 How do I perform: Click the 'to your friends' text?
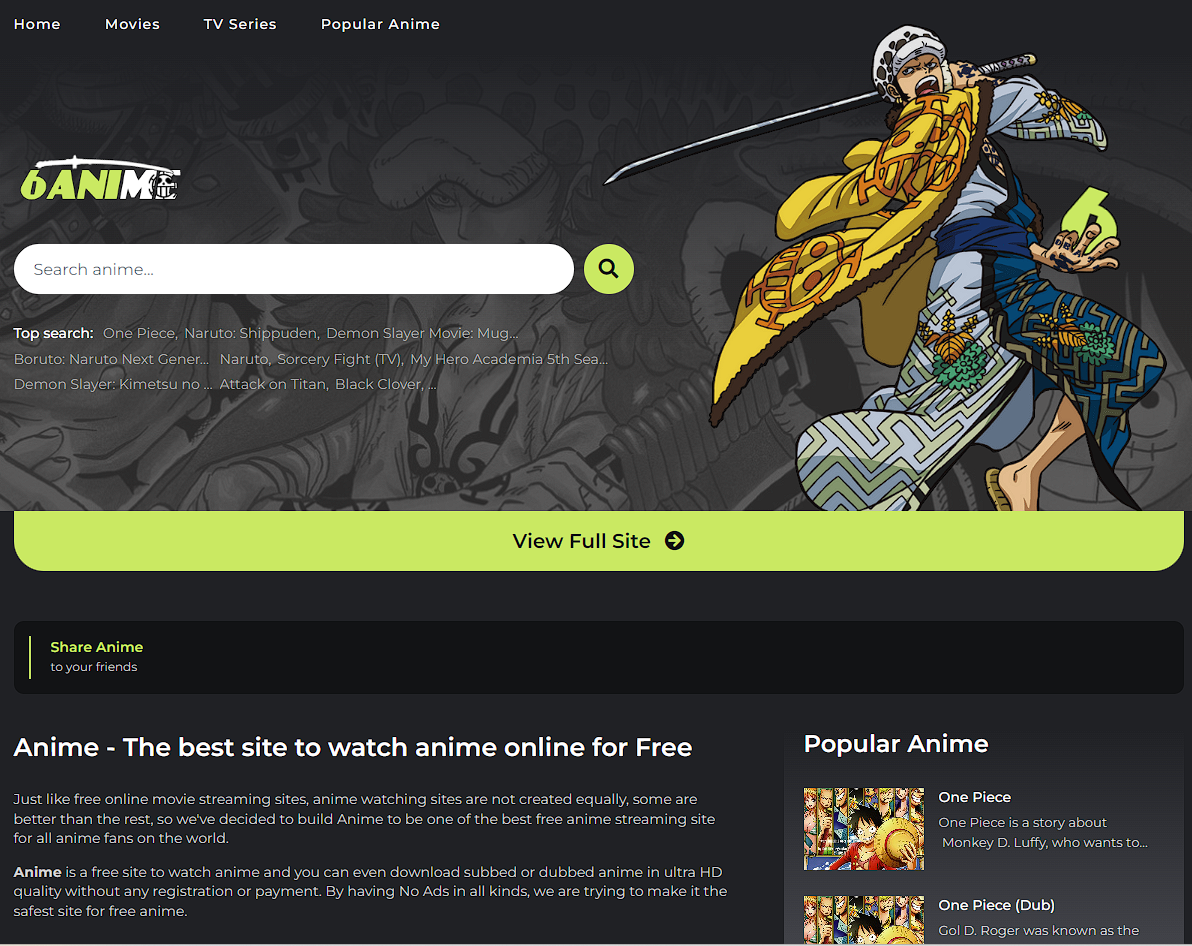point(94,667)
